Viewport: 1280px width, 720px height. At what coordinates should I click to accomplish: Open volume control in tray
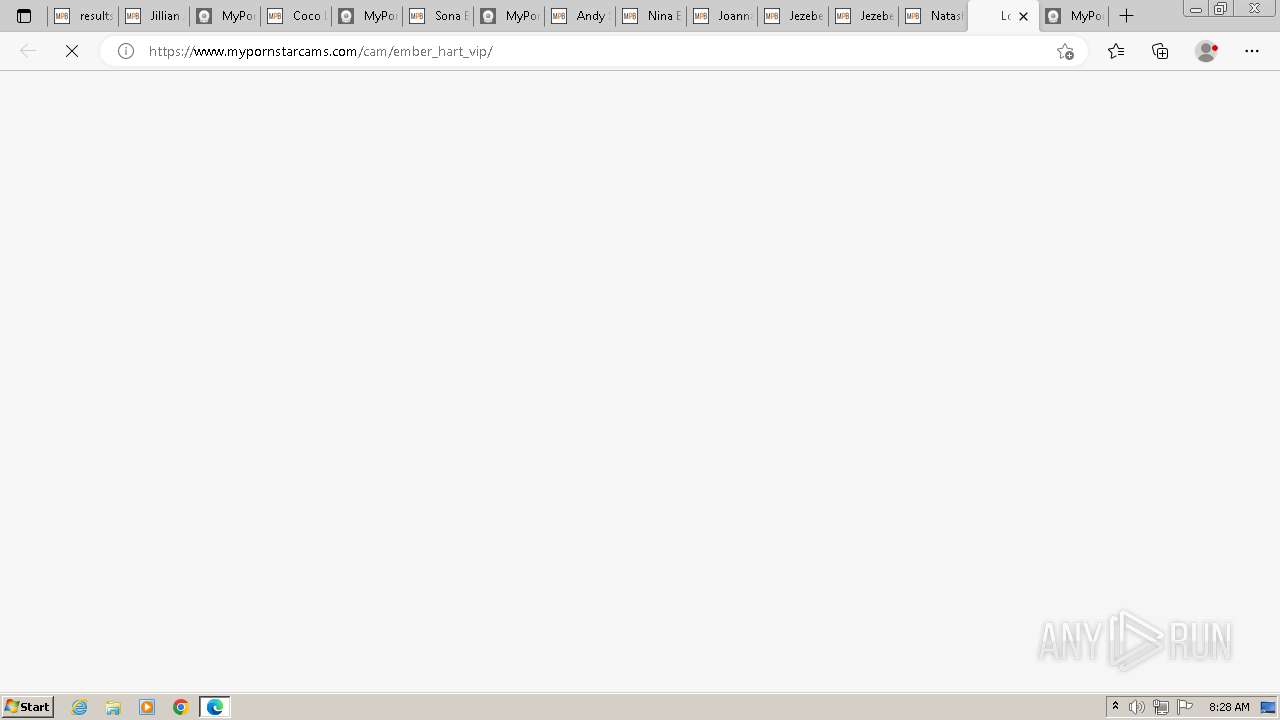click(1137, 707)
